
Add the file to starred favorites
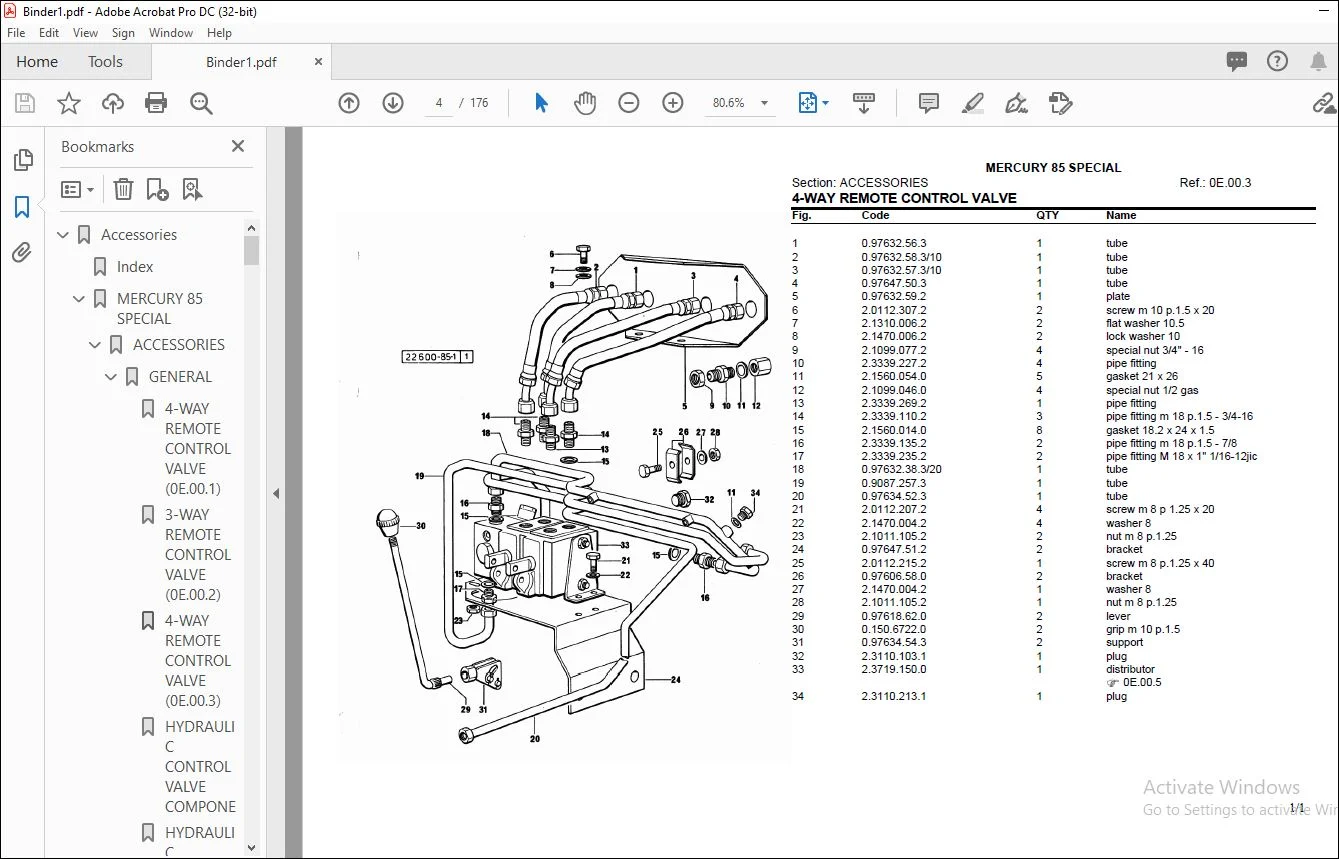69,103
